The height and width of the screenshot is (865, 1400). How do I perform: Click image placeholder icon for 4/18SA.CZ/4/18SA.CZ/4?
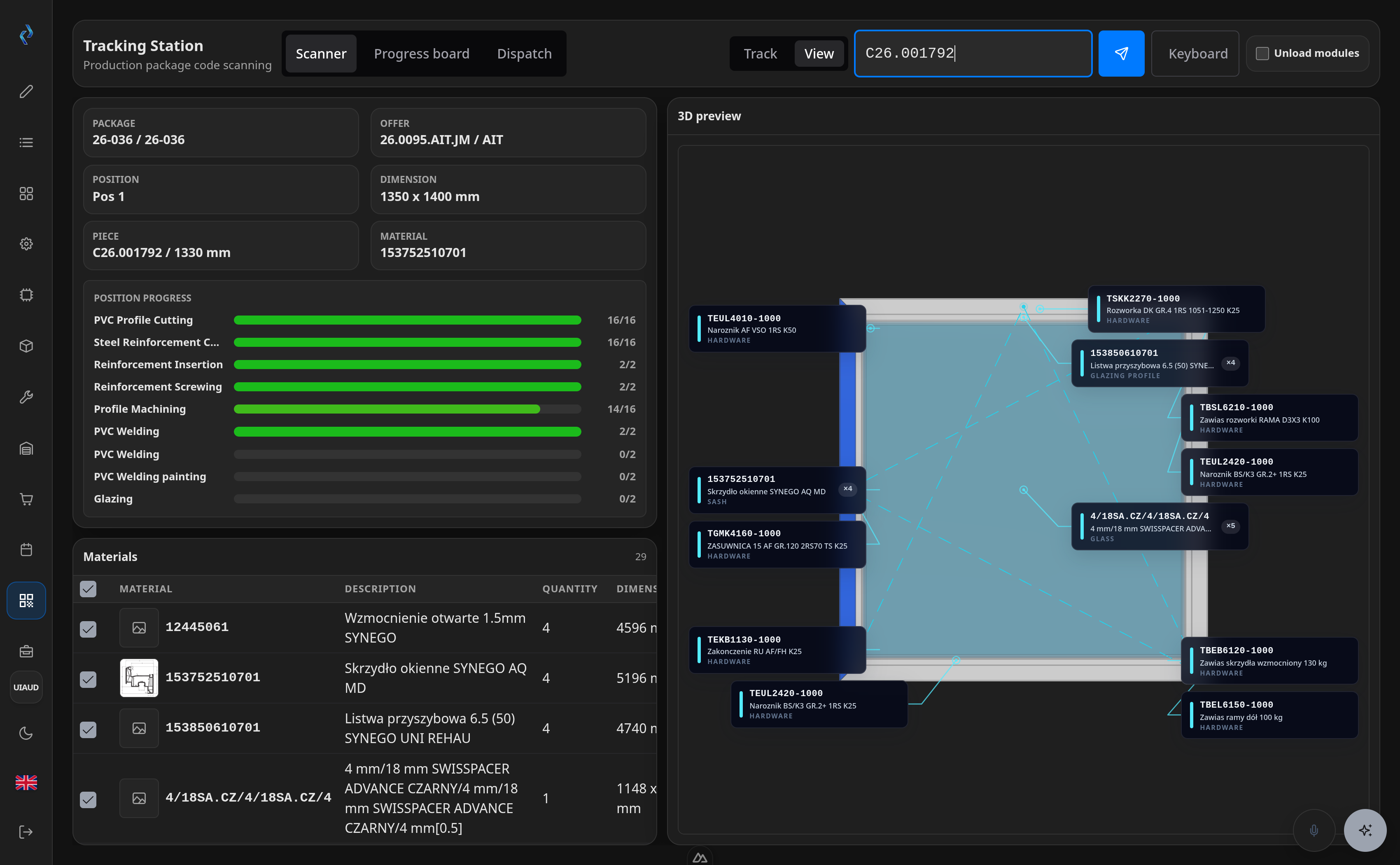click(139, 798)
